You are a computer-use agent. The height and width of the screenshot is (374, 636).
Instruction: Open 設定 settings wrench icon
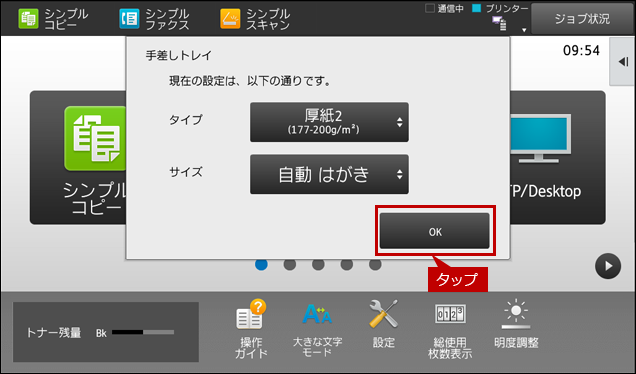coord(383,325)
